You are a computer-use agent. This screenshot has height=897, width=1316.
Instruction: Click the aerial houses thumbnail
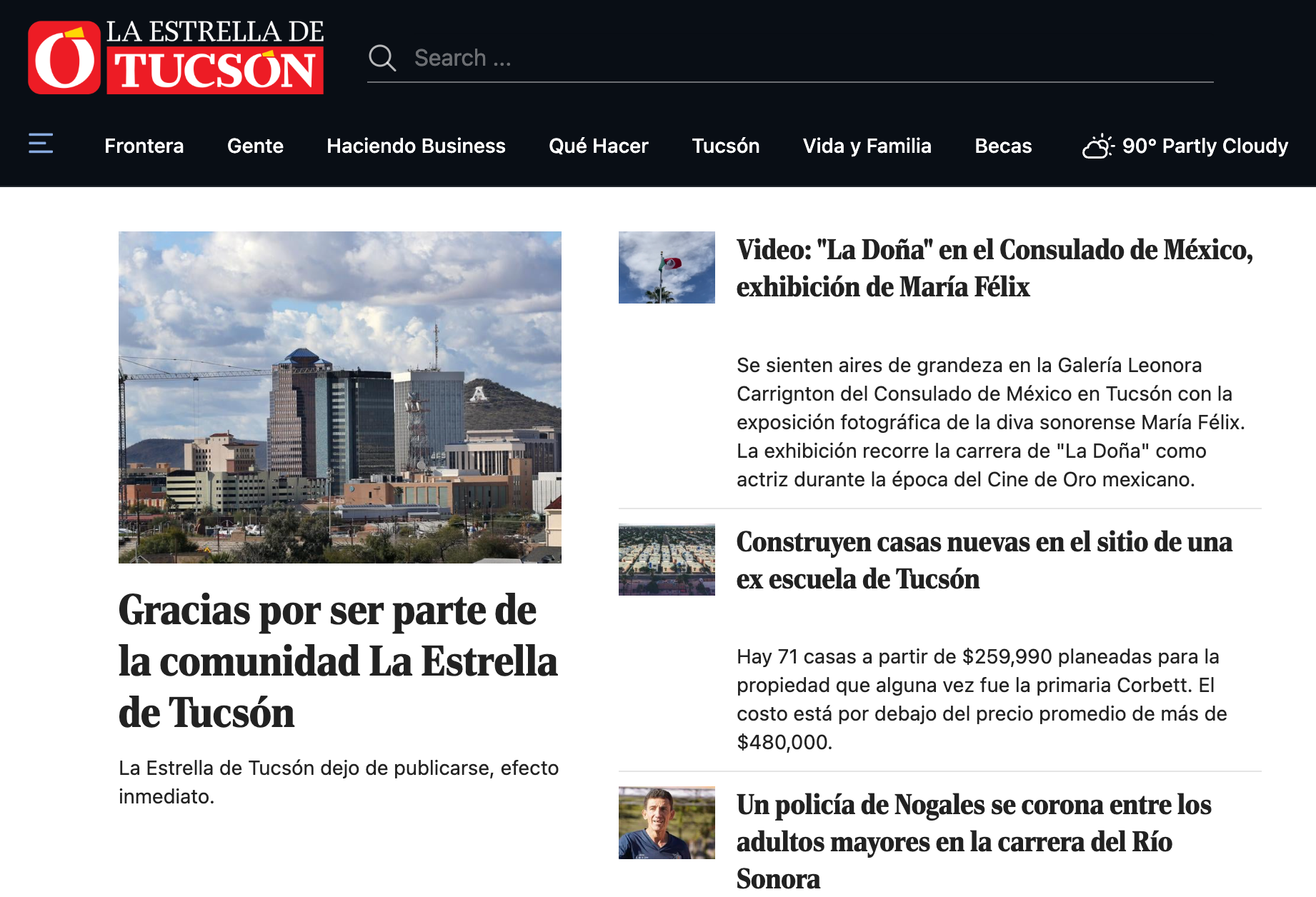click(667, 559)
